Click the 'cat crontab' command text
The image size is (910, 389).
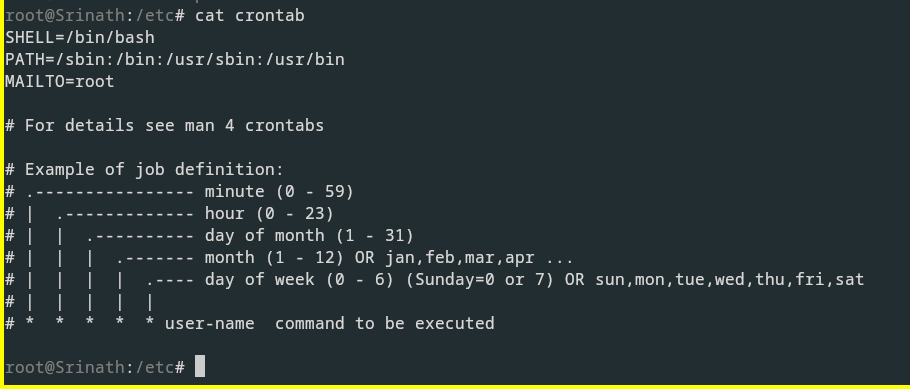point(250,16)
